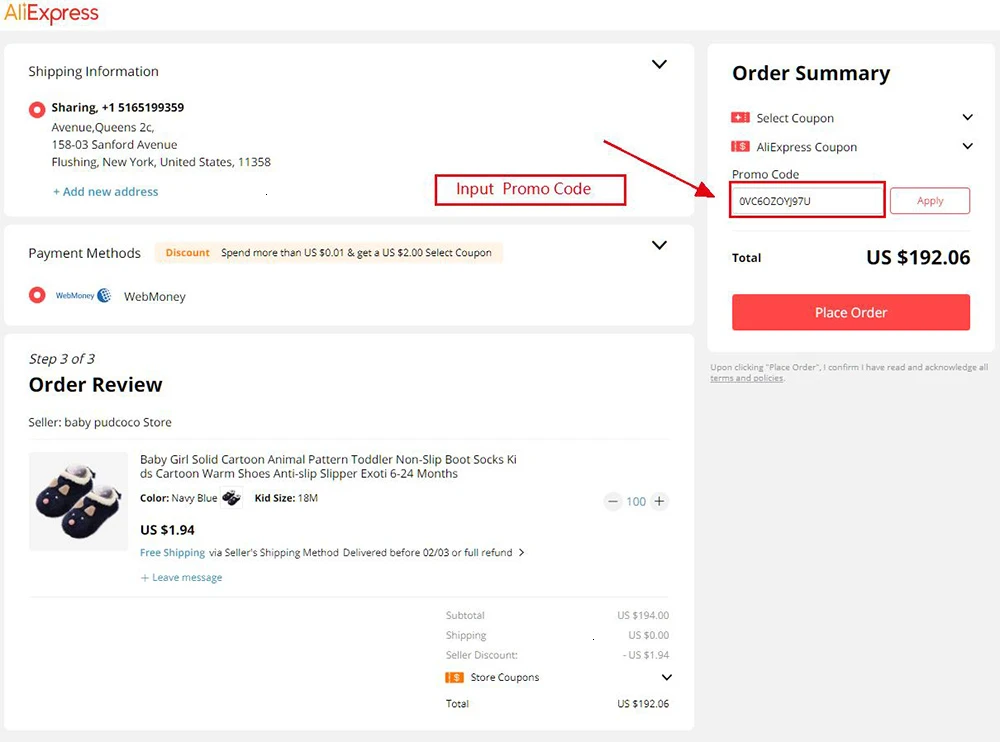Click the Step 3 of 3 label
The image size is (1000, 742).
(62, 359)
